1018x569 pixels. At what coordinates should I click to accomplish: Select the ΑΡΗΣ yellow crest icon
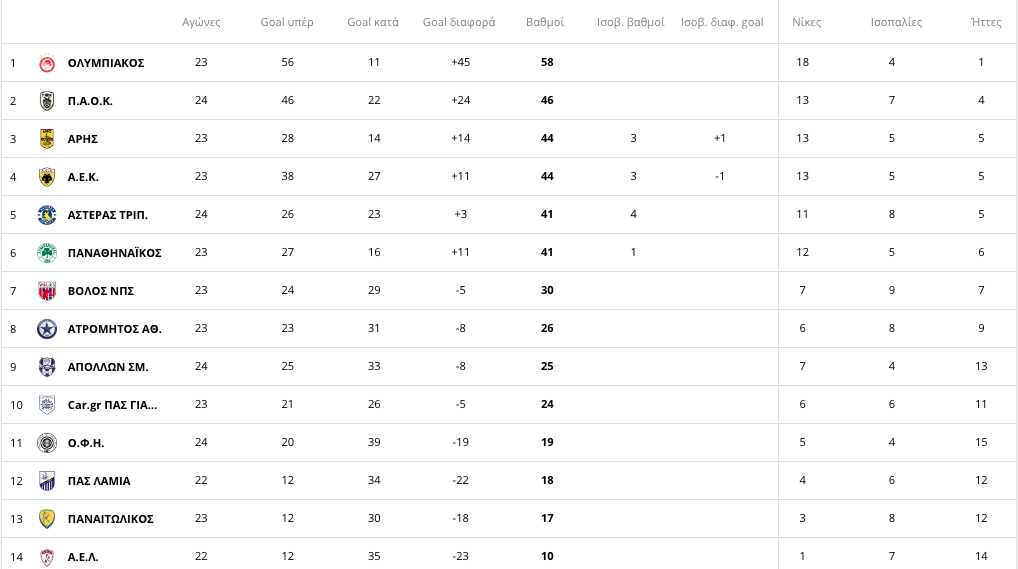pyautogui.click(x=47, y=138)
